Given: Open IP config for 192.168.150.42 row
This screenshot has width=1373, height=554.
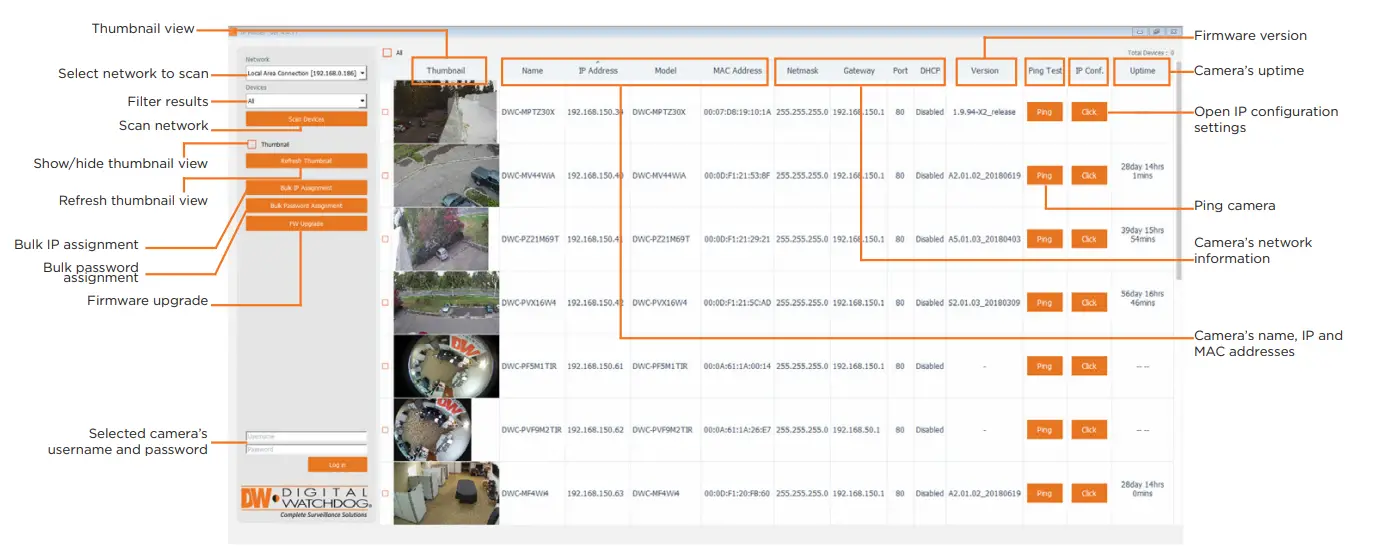Looking at the screenshot, I should [x=1089, y=302].
